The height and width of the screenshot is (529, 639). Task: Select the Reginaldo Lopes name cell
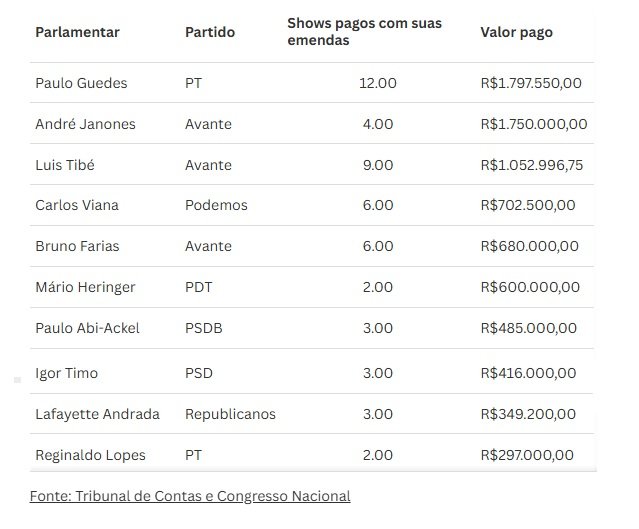click(90, 455)
